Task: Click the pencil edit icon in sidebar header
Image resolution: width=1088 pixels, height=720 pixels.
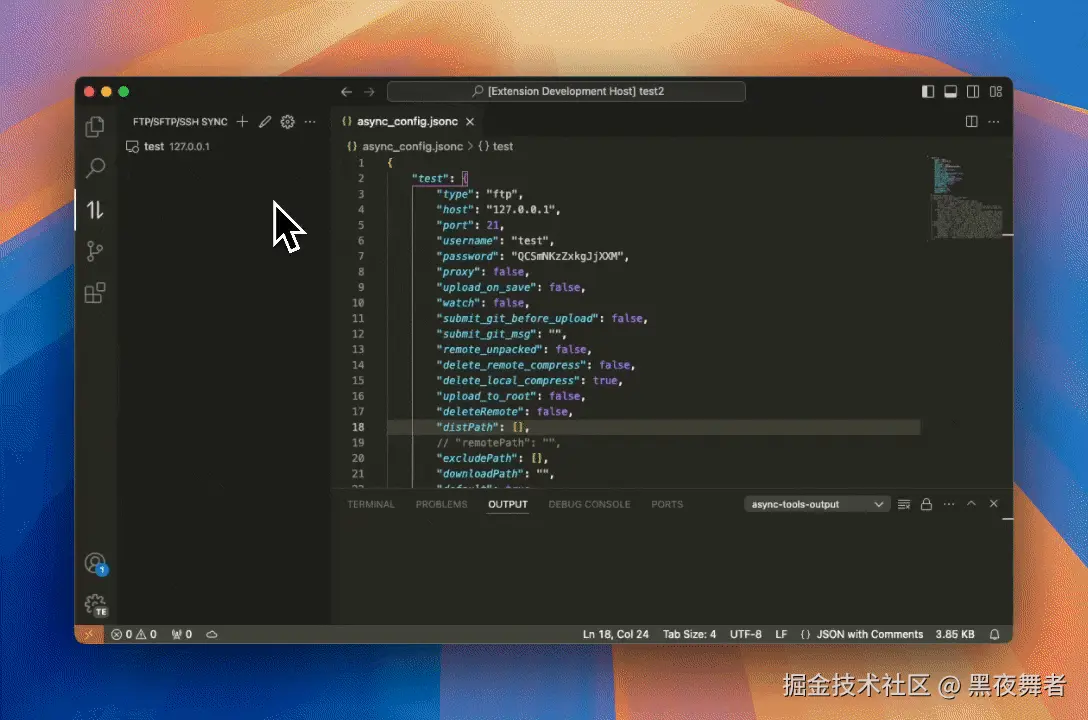Action: coord(265,121)
